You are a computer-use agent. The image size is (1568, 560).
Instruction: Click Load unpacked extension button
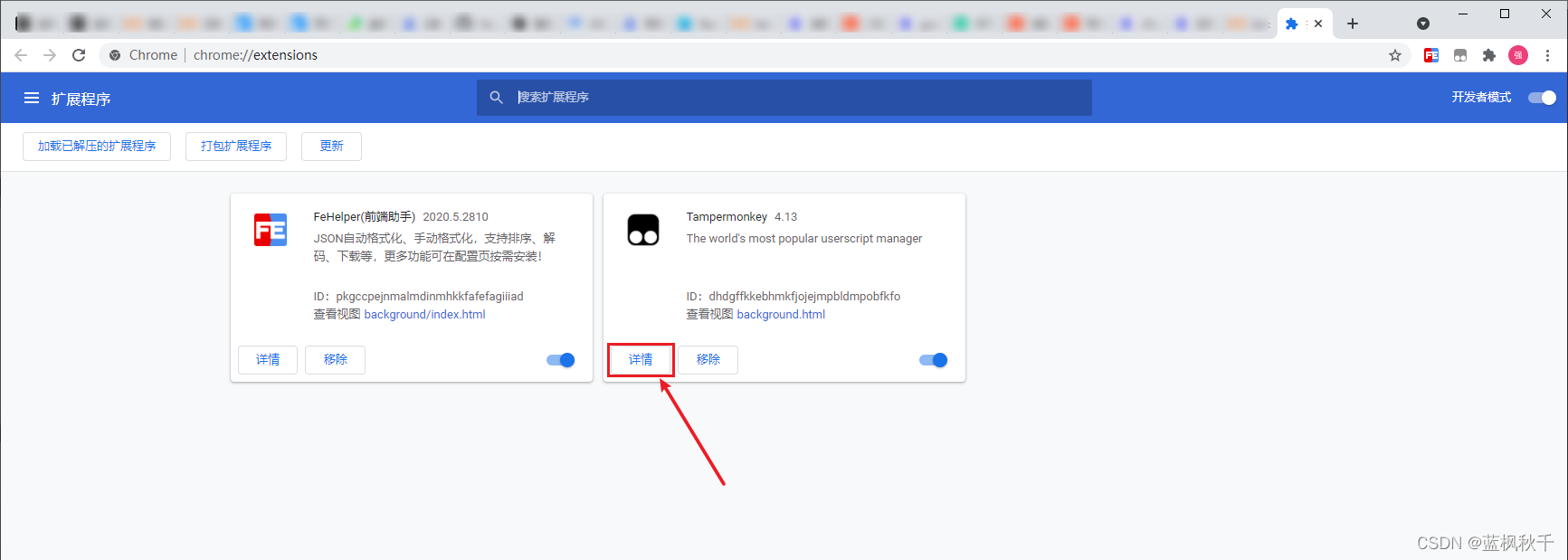click(x=97, y=146)
